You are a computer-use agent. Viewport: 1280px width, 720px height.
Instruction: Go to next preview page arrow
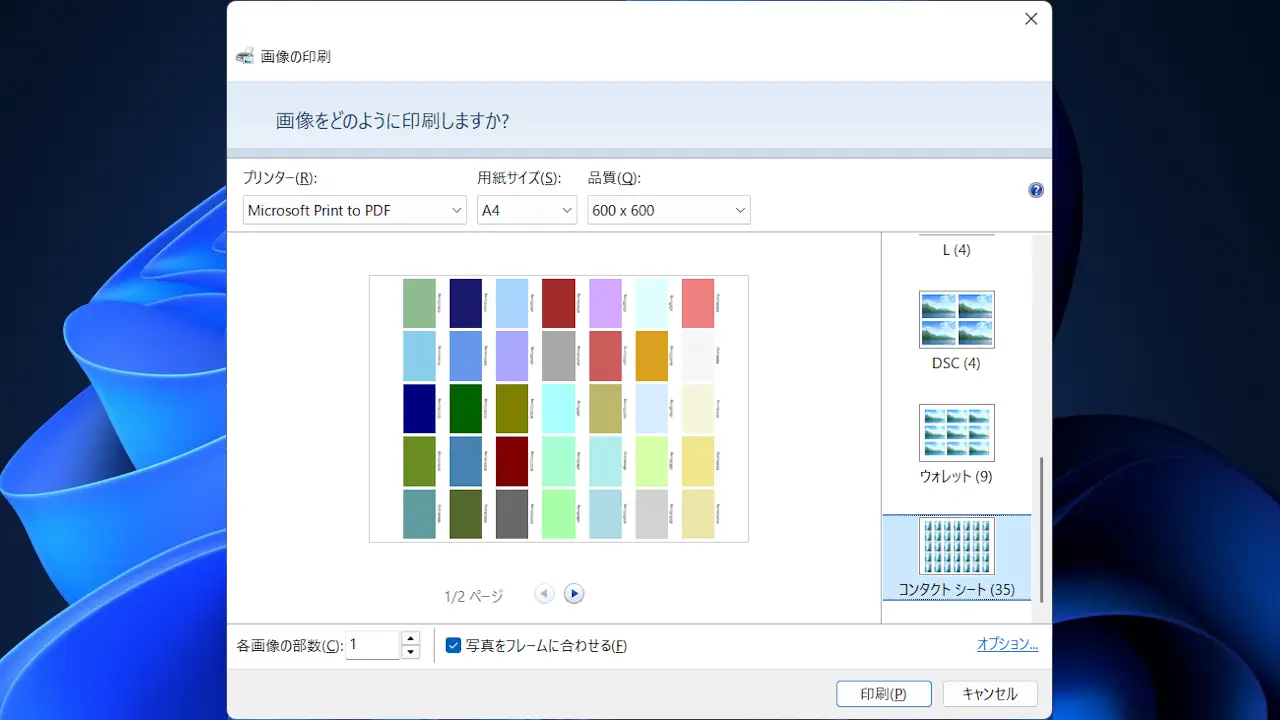click(x=573, y=594)
